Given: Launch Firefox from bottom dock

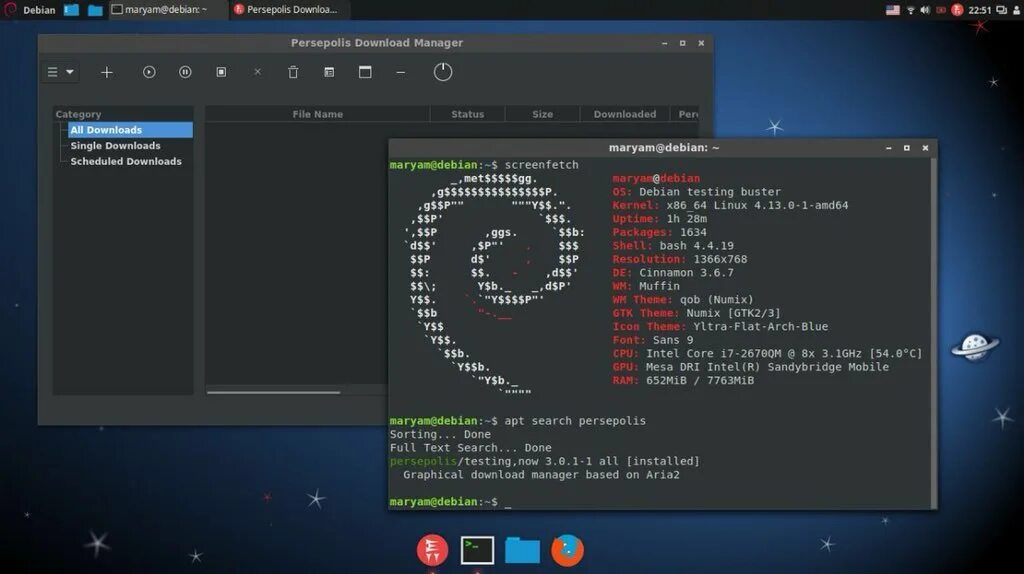Looking at the screenshot, I should 567,550.
